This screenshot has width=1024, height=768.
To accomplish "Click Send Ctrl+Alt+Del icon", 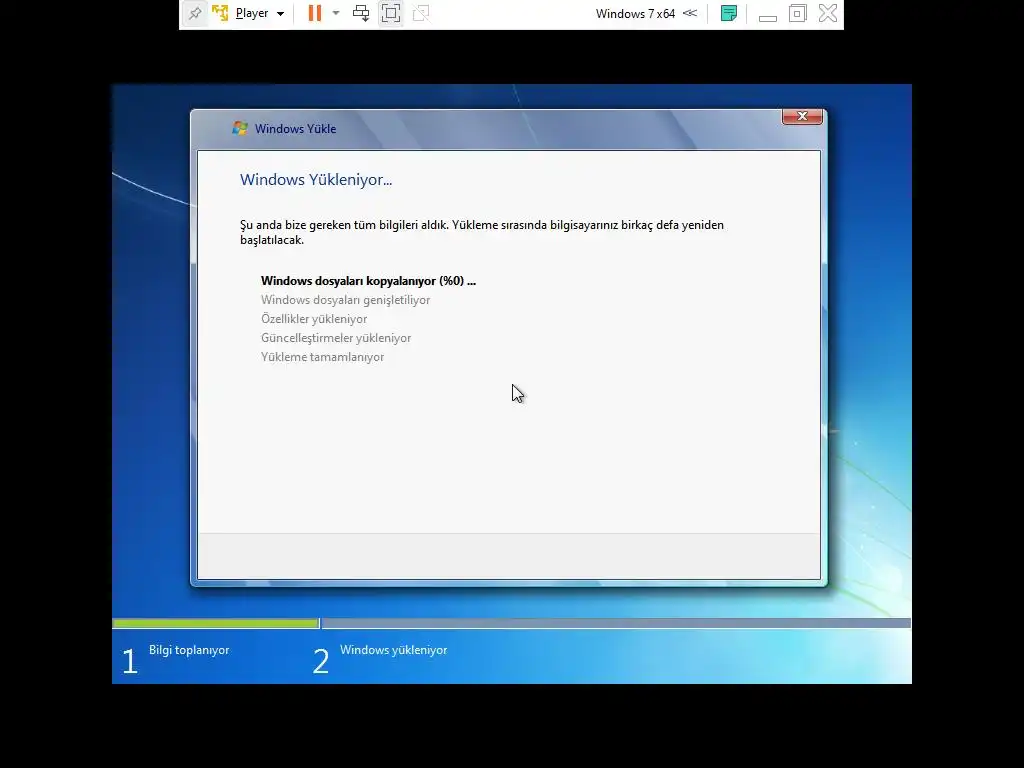I will 360,13.
